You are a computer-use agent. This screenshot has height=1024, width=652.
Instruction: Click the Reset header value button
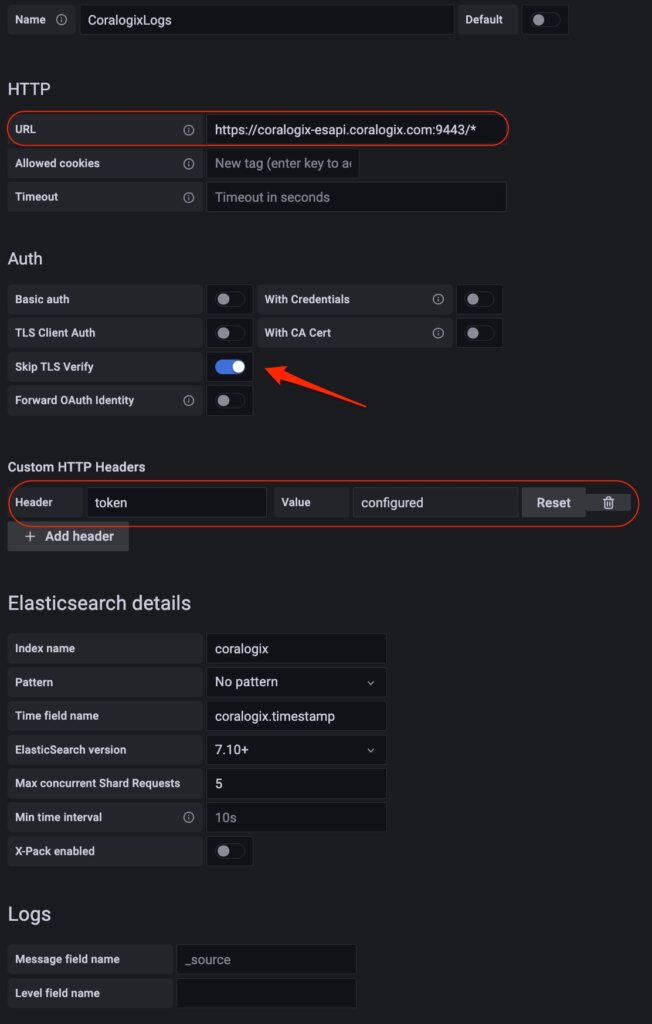(553, 502)
